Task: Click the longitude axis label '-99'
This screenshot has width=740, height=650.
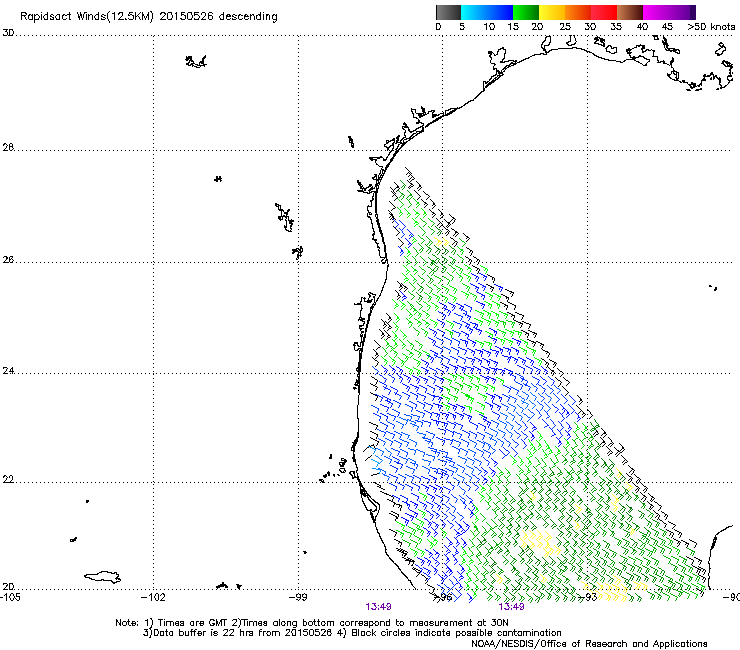Action: (x=298, y=597)
